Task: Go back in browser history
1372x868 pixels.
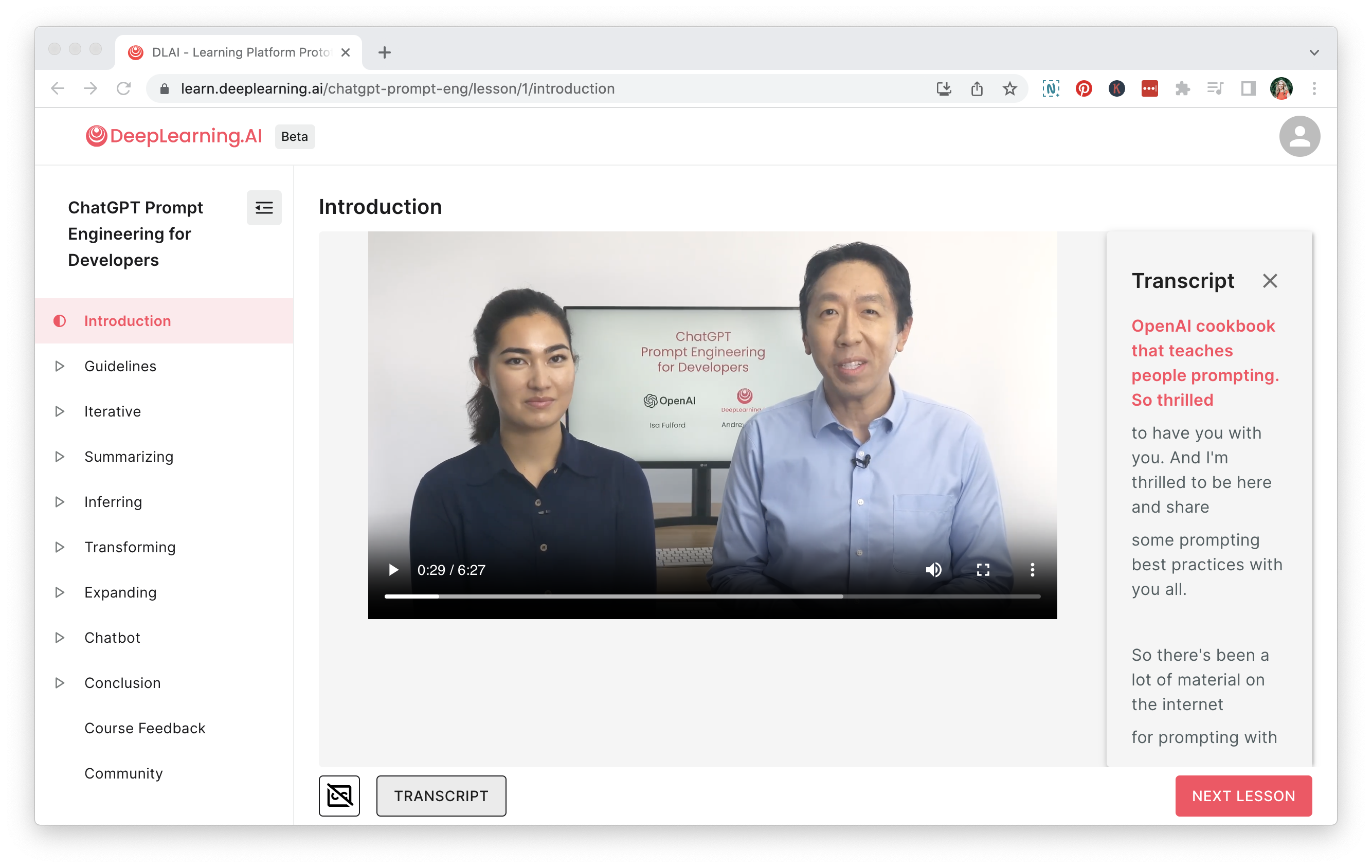Action: click(x=58, y=88)
